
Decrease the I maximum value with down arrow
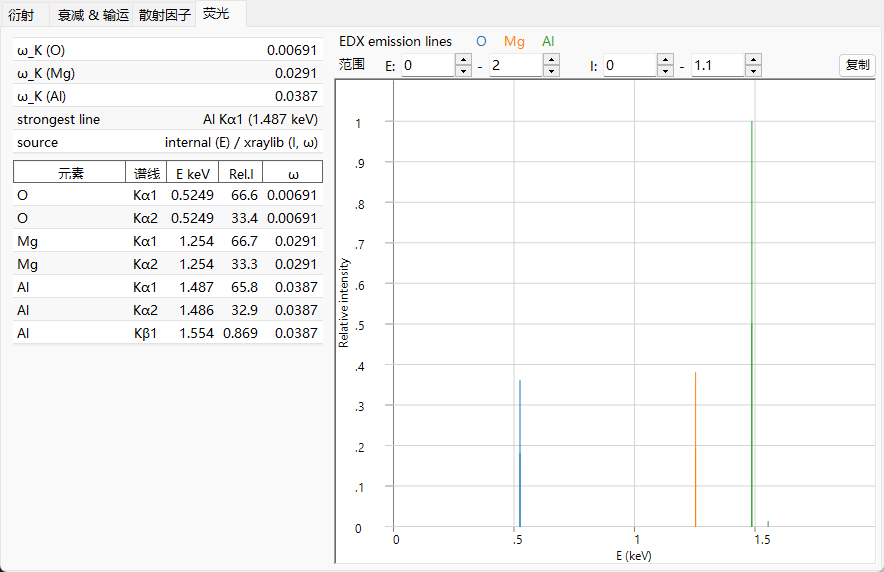coord(754,71)
